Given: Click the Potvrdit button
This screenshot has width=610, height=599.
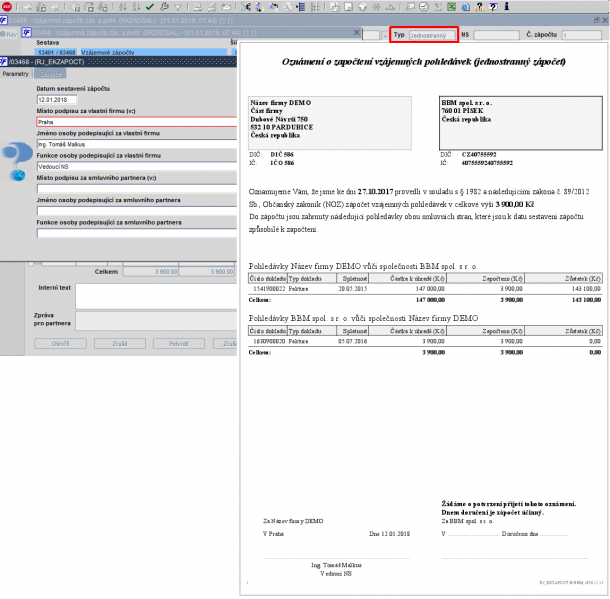Looking at the screenshot, I should [179, 344].
